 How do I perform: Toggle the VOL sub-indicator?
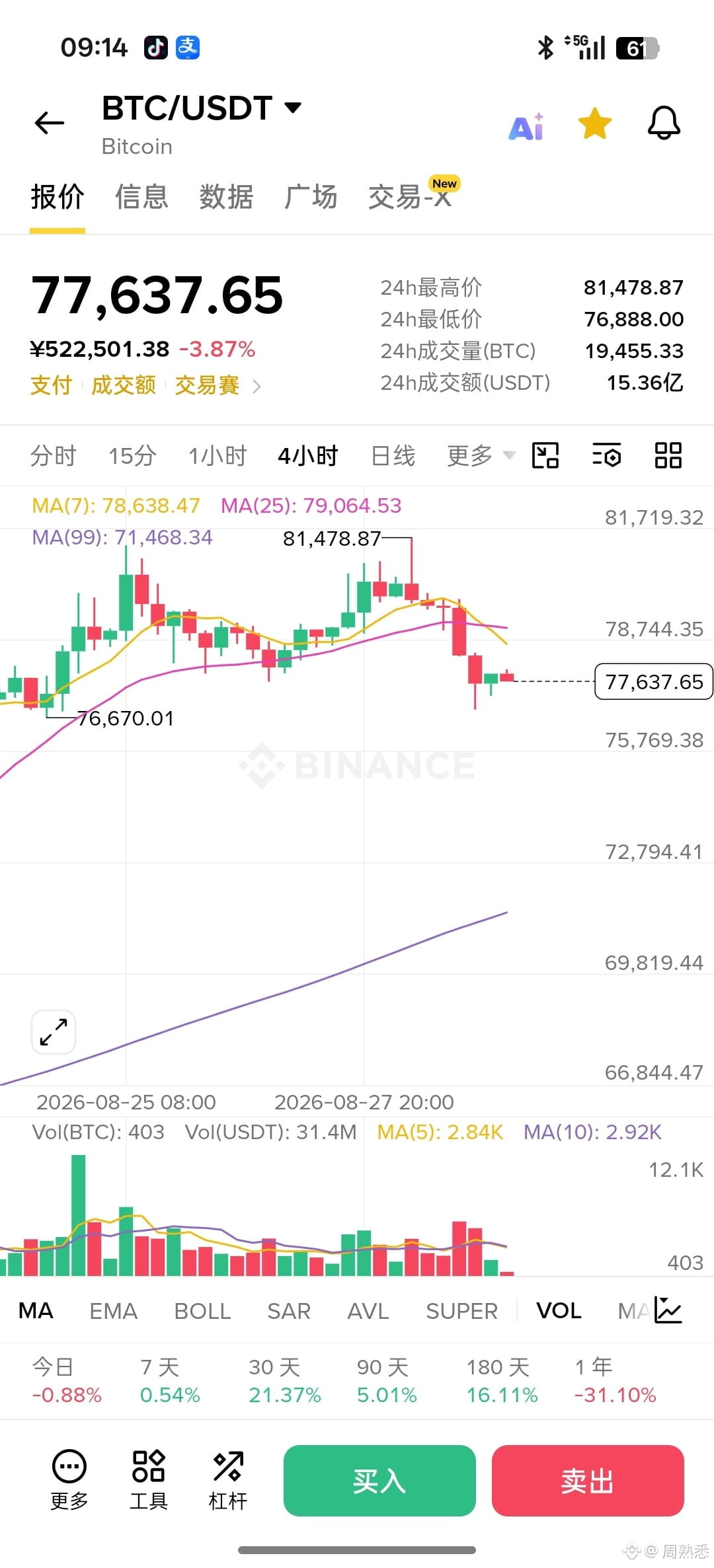pyautogui.click(x=559, y=1310)
